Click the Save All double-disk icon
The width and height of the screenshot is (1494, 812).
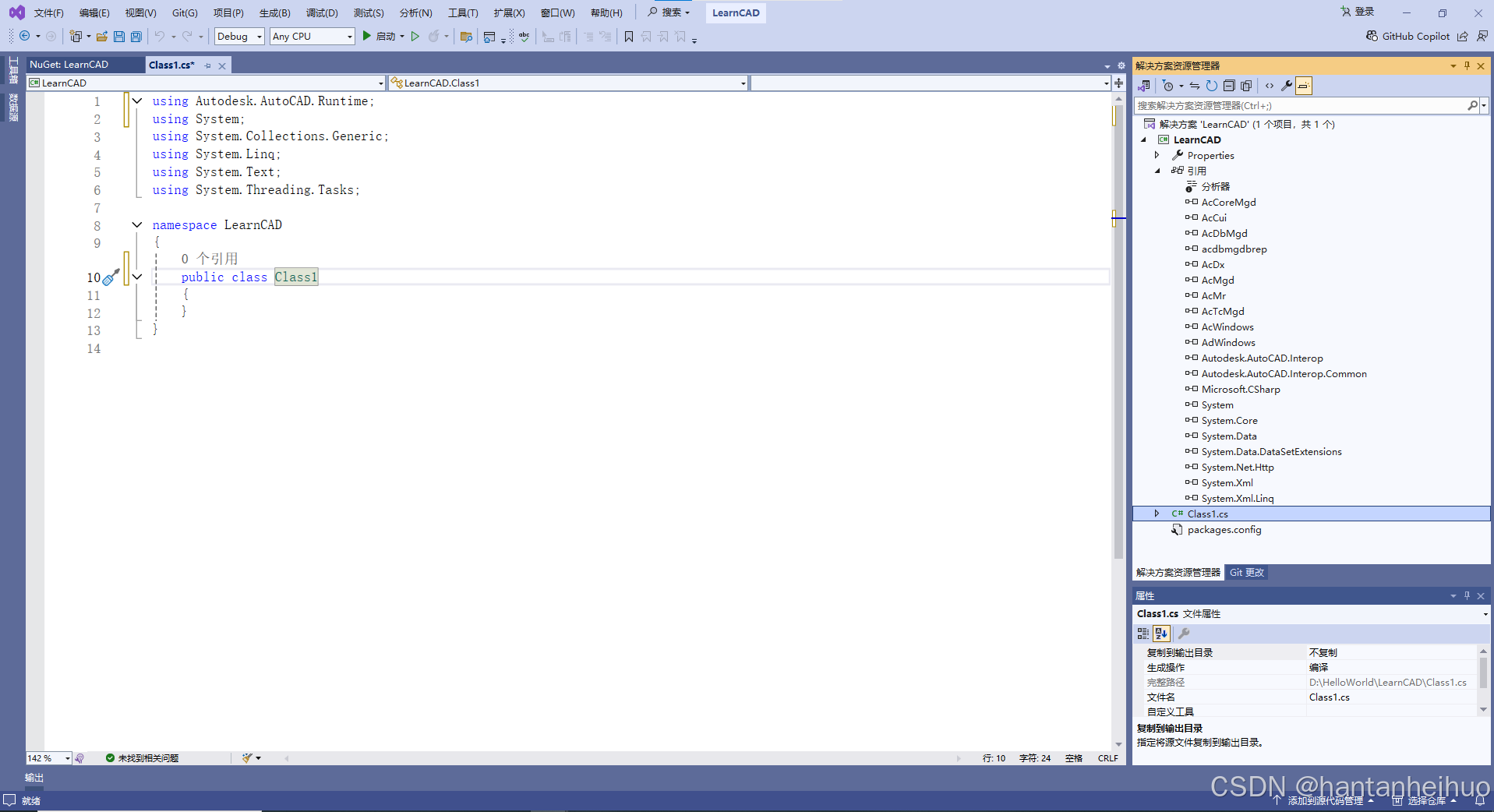(x=136, y=36)
